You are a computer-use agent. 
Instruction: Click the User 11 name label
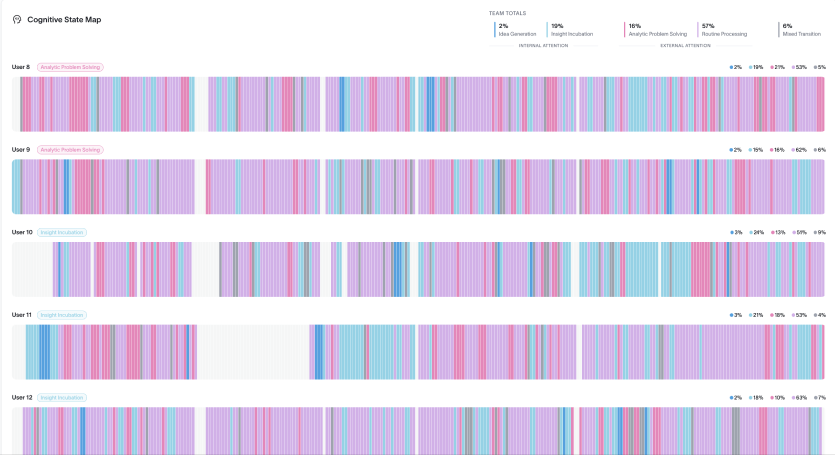tap(22, 315)
